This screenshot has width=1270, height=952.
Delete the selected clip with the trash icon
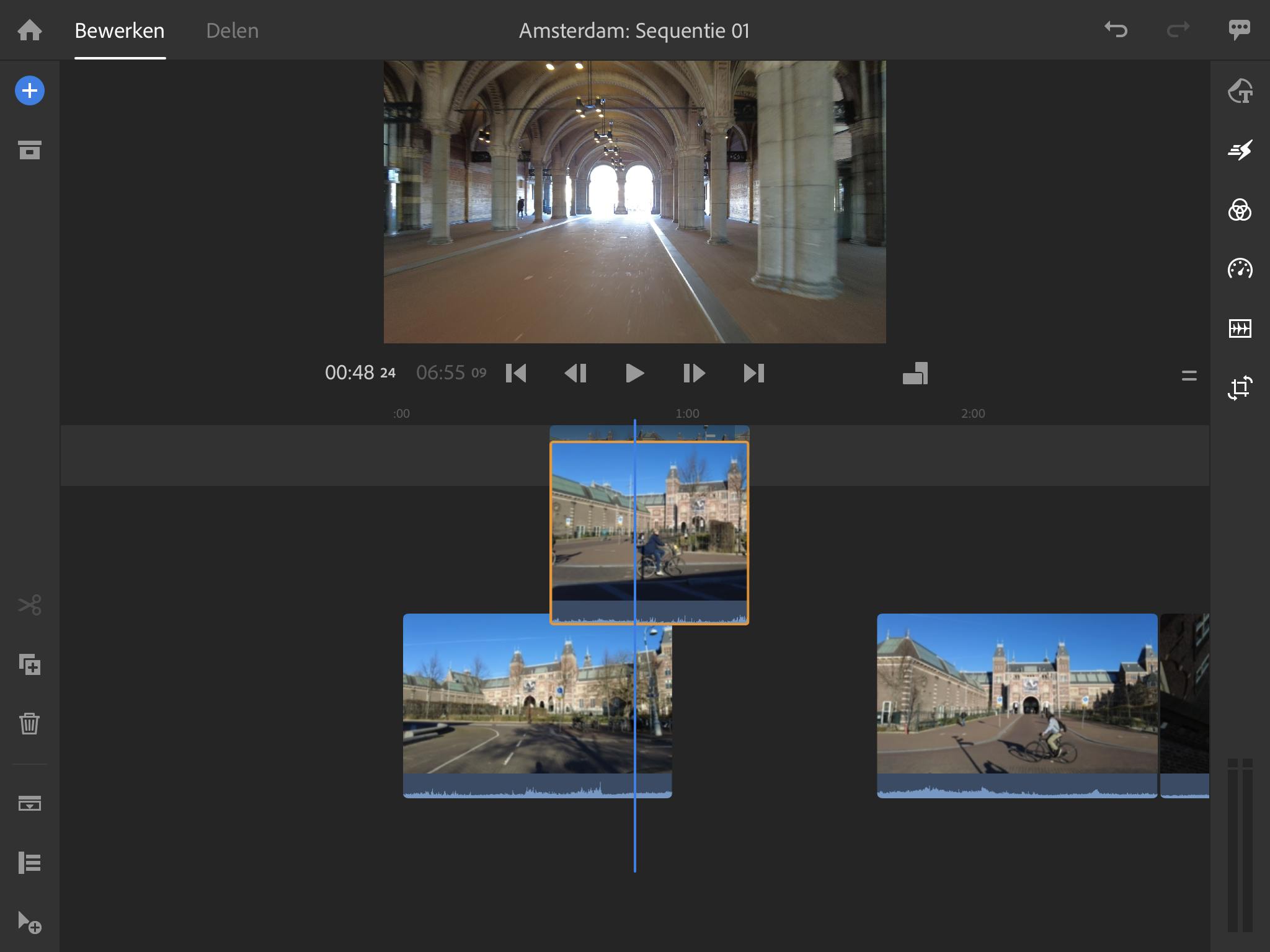[30, 723]
